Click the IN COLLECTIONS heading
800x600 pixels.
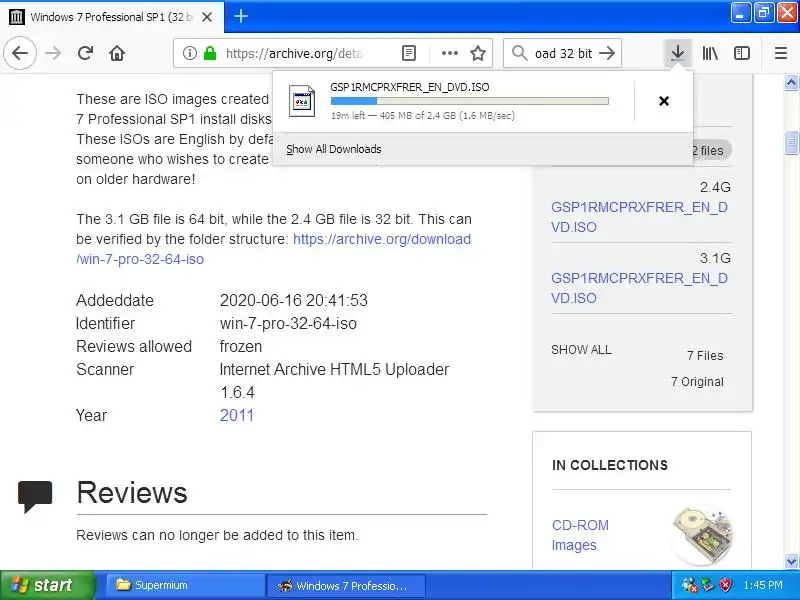pos(610,465)
